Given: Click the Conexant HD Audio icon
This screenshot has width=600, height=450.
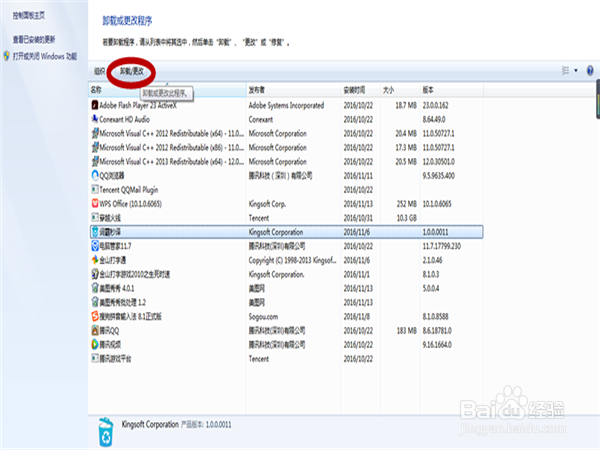Looking at the screenshot, I should 95,119.
